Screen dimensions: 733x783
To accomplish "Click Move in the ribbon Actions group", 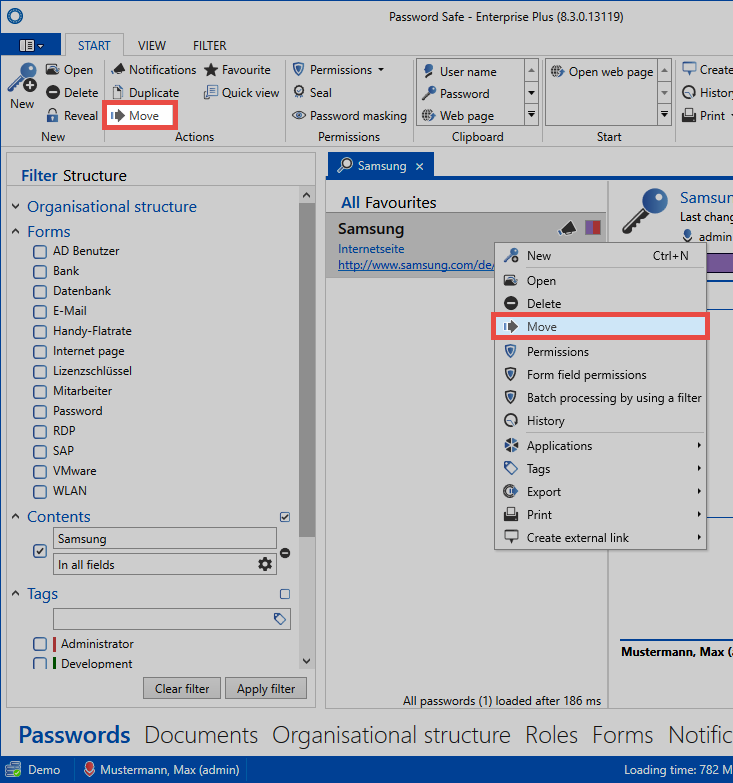I will pos(139,115).
